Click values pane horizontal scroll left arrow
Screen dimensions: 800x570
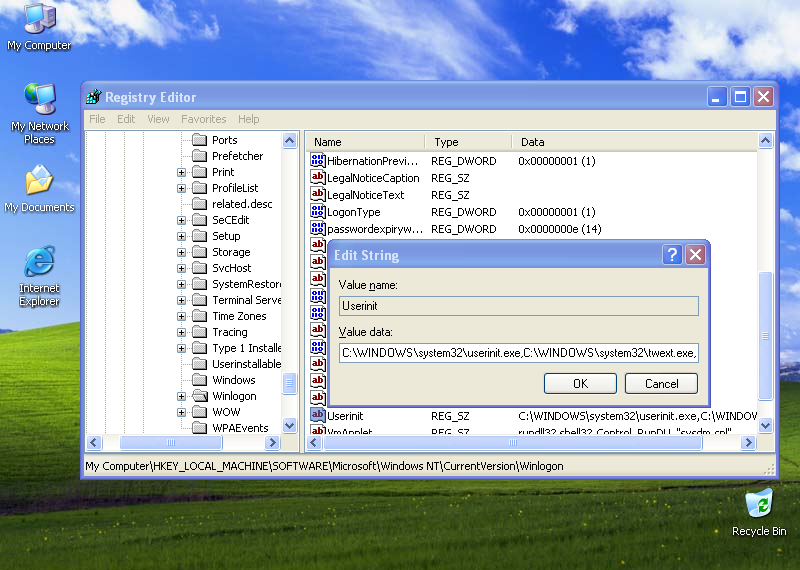click(x=314, y=442)
